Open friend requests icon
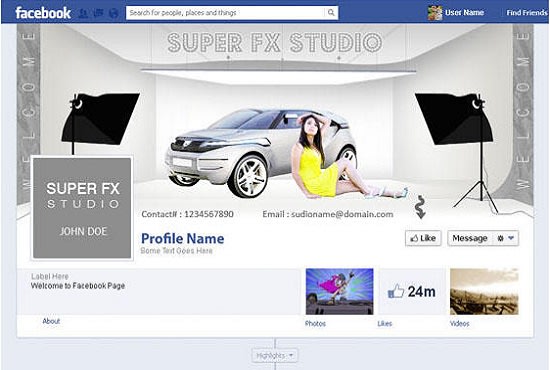This screenshot has width=550, height=370. 83,13
